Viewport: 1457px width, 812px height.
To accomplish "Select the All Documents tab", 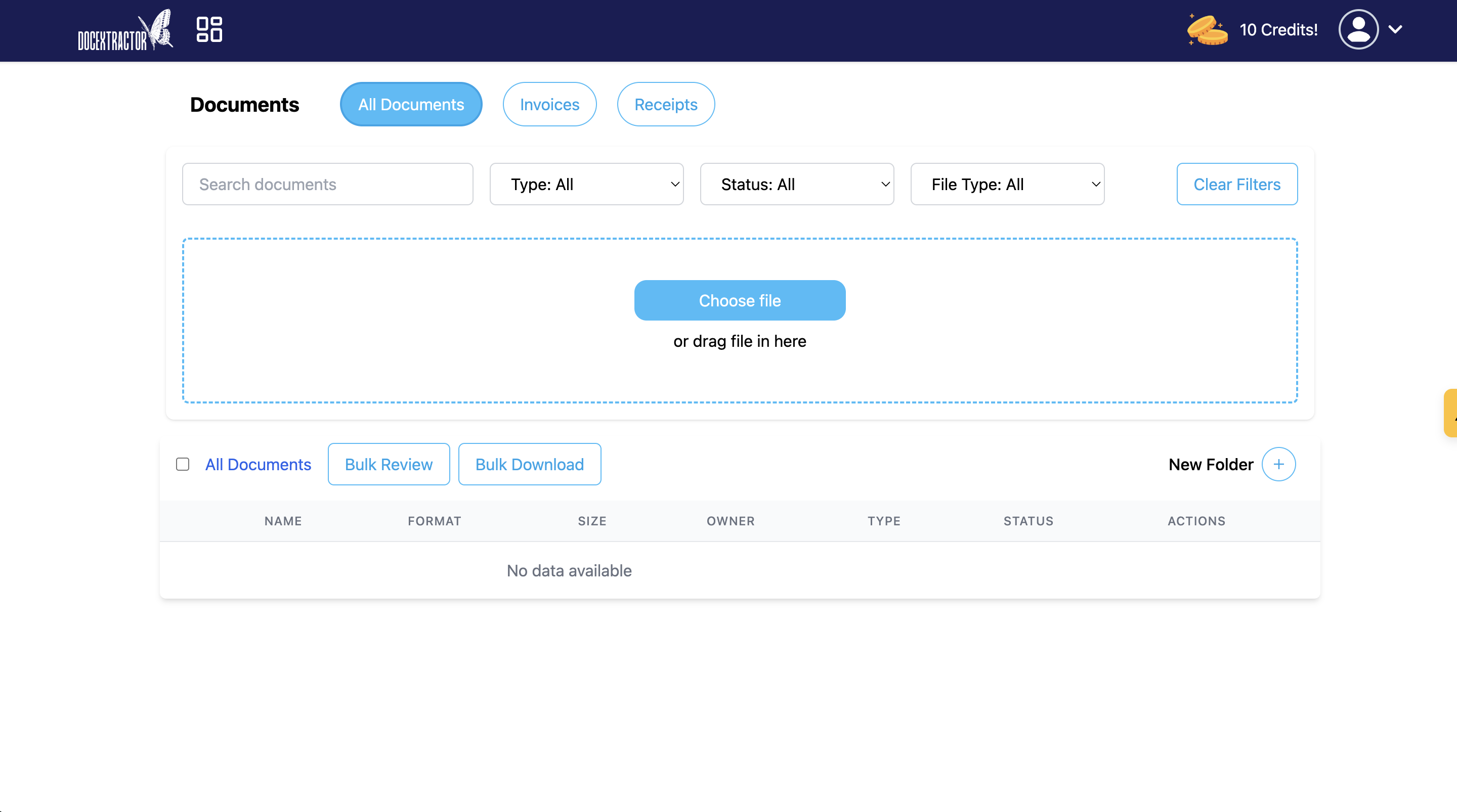I will [x=411, y=105].
